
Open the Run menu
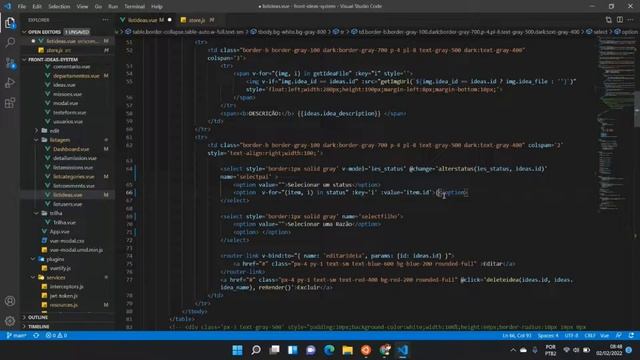click(113, 7)
